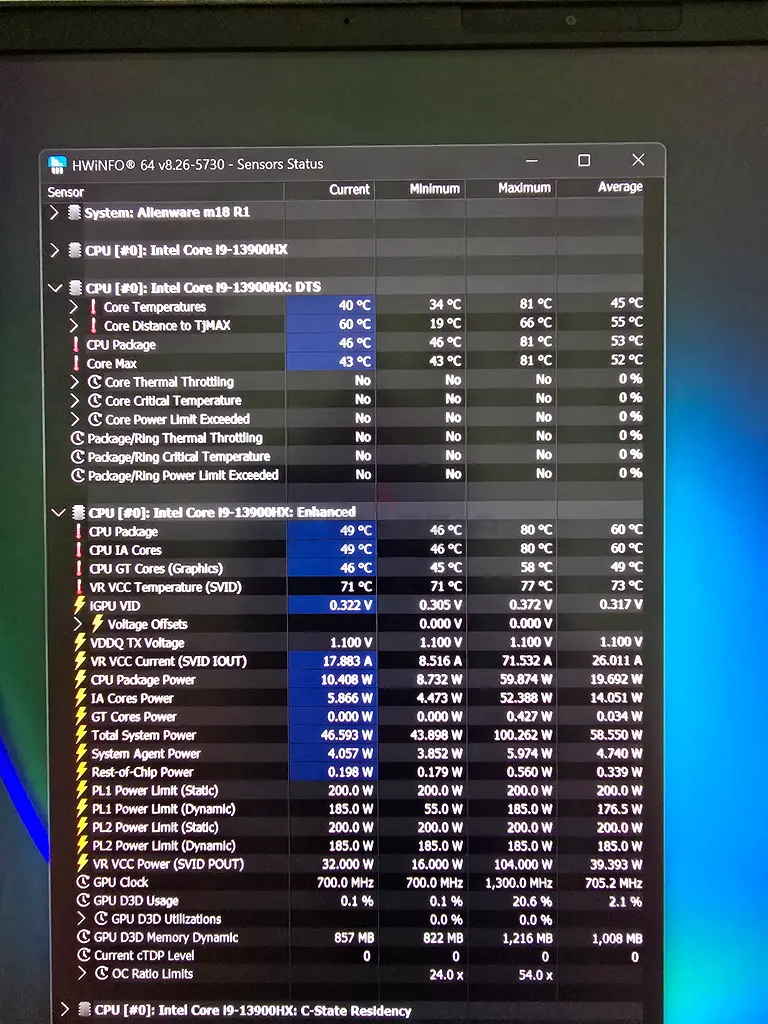Click the chip icon beside the DTS section
The image size is (768, 1024).
76,287
